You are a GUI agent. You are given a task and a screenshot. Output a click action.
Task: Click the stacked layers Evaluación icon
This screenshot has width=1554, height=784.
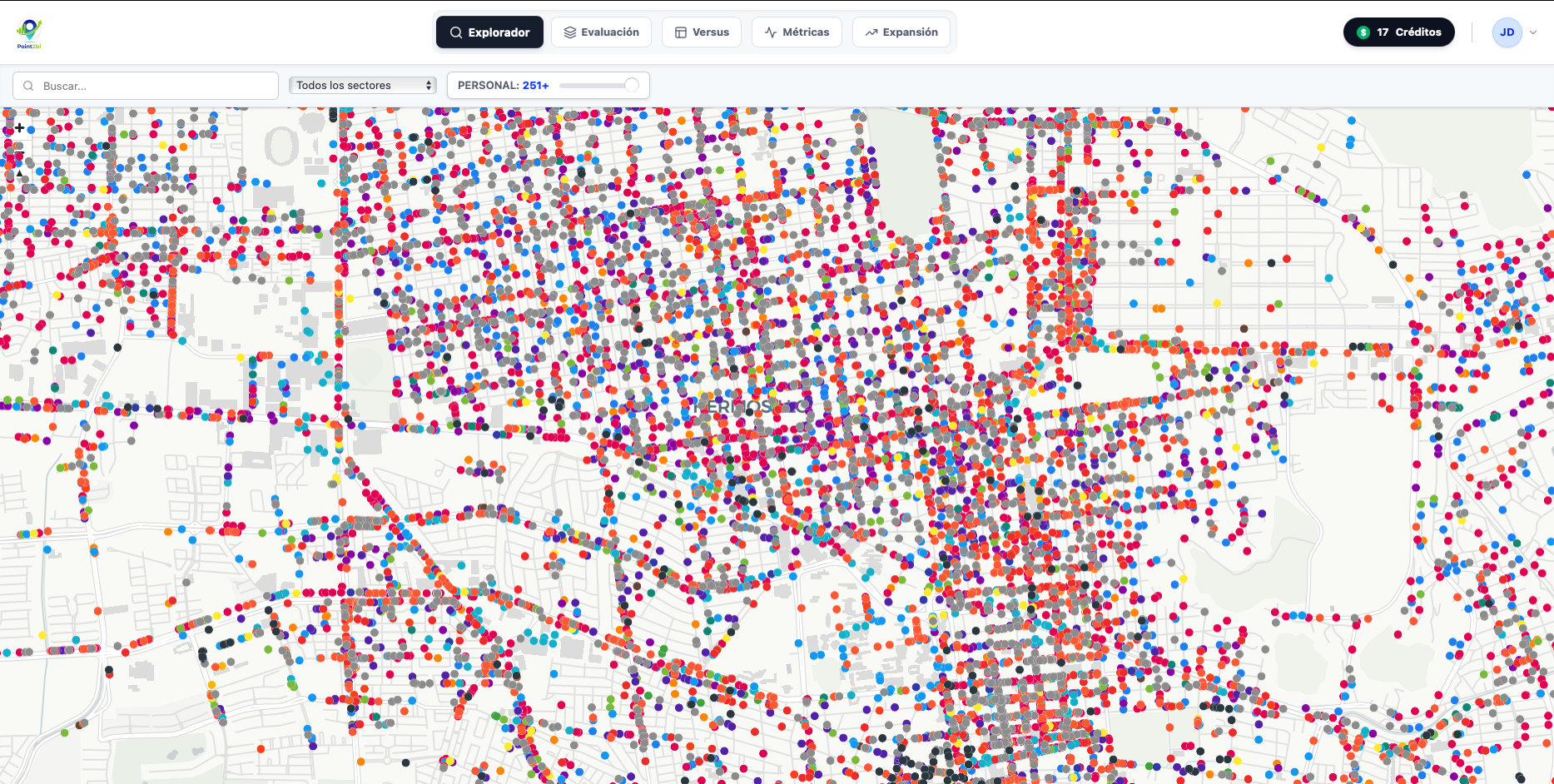click(x=570, y=32)
